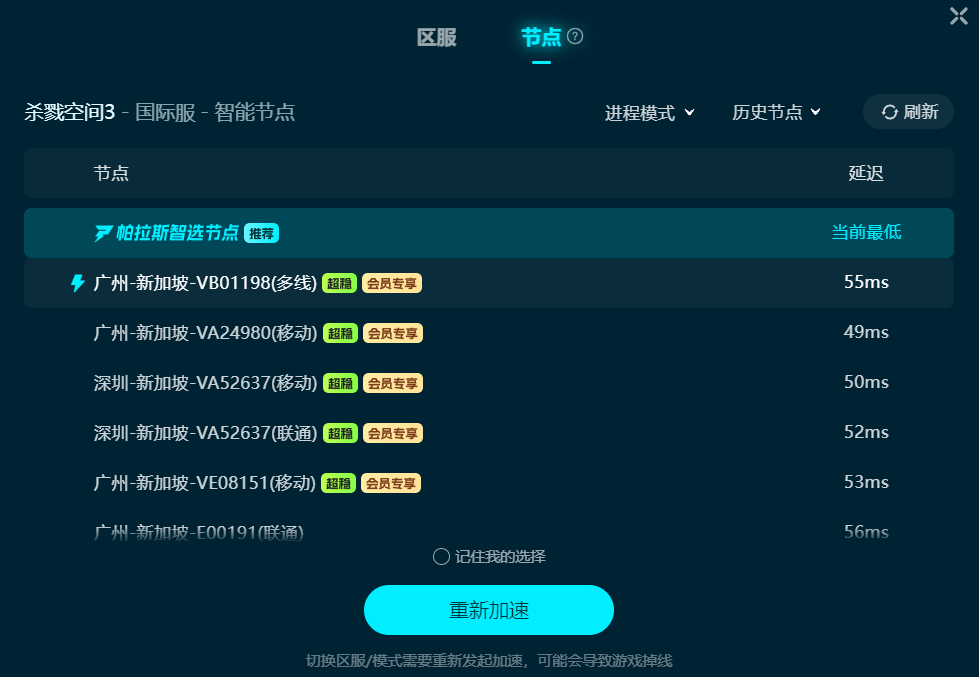The image size is (979, 677).
Task: Close the node selection dialog
Action: 958,16
